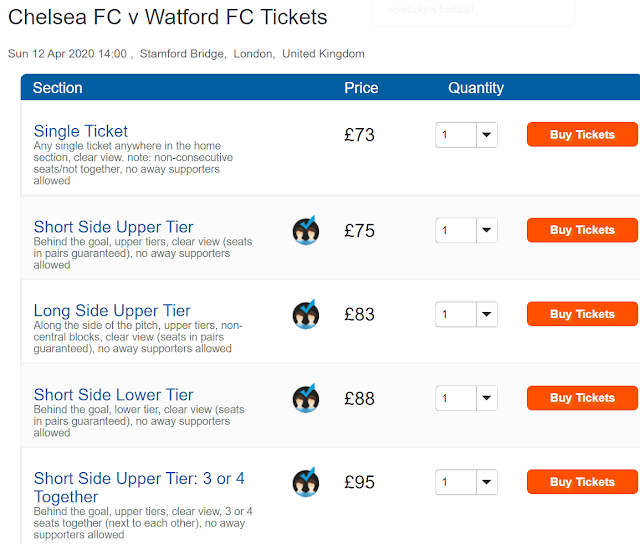Screen dimensions: 640x544
Task: Click the badge icon in the 3 or 4 Together row
Action: (305, 483)
